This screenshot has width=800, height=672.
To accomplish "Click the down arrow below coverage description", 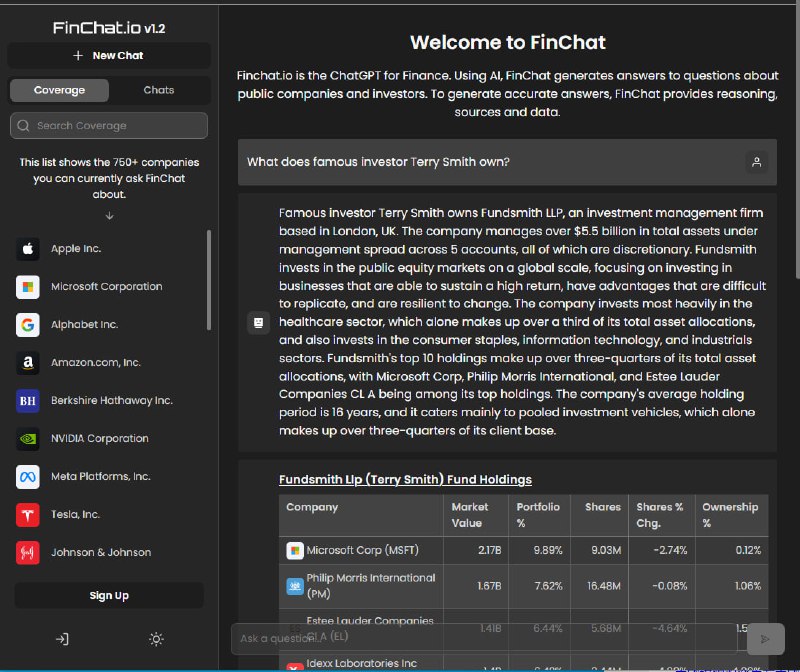I will [x=109, y=216].
